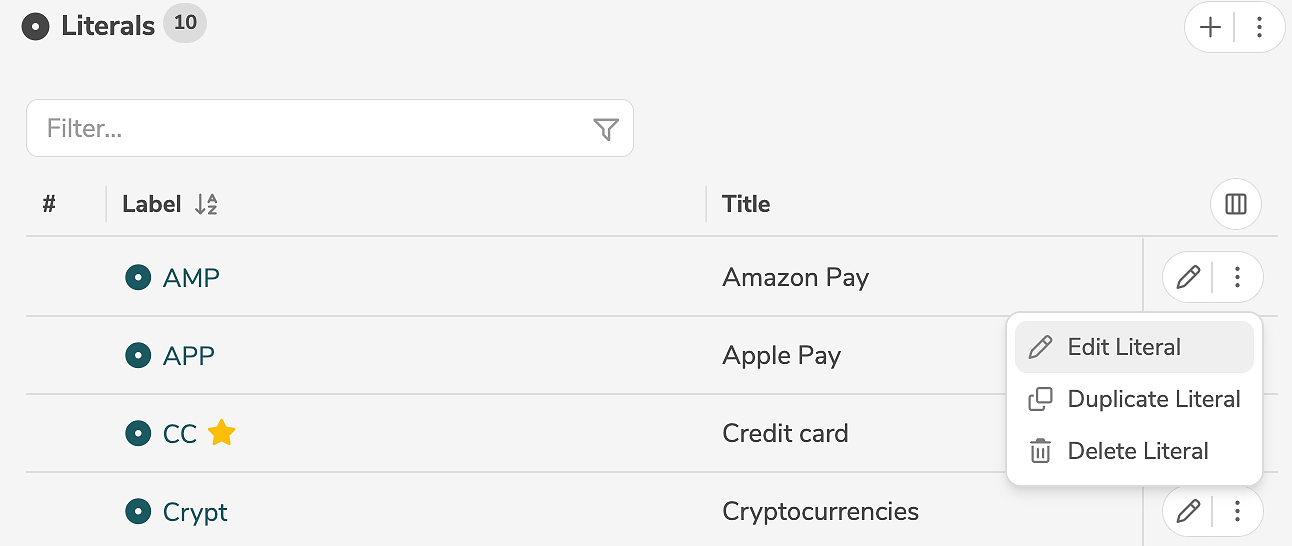
Task: Click the circle icon next to AMP
Action: click(x=138, y=277)
